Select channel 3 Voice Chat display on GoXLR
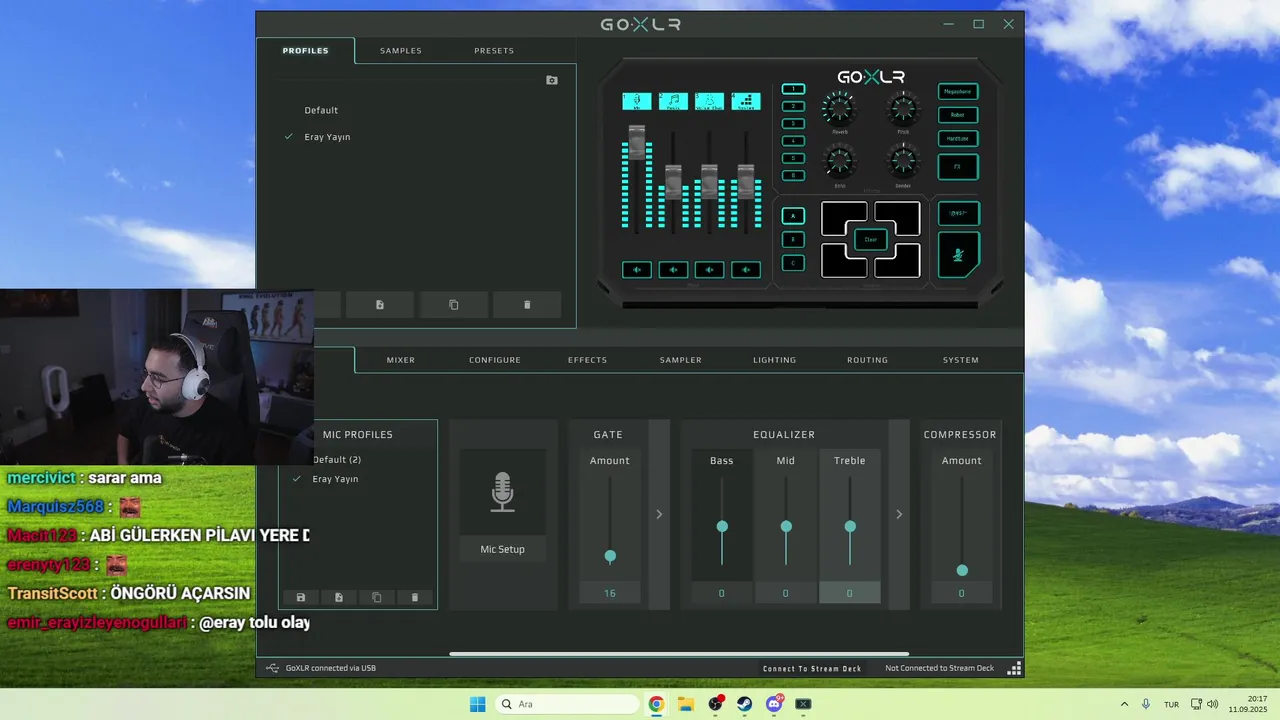This screenshot has width=1280, height=720. pyautogui.click(x=709, y=101)
